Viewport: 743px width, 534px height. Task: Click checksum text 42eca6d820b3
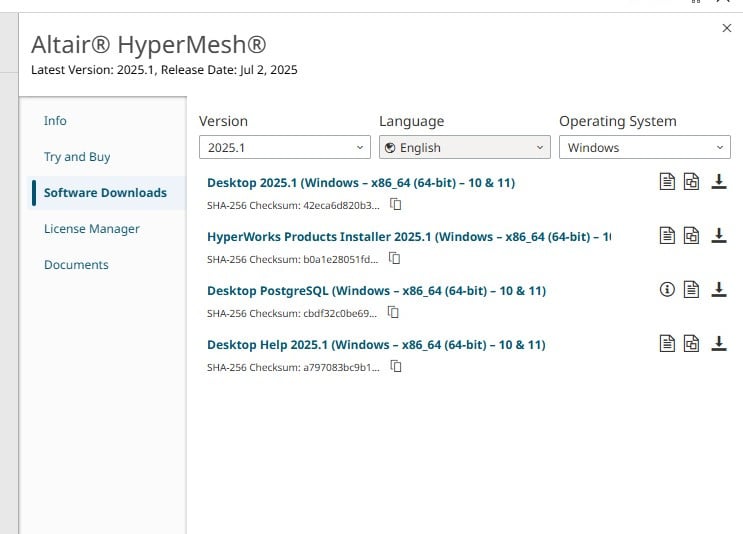pos(341,206)
